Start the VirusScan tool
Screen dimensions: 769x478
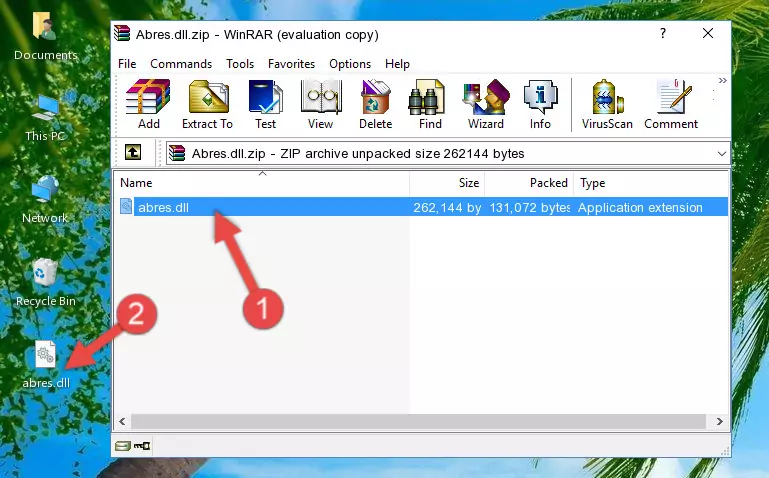pos(607,104)
